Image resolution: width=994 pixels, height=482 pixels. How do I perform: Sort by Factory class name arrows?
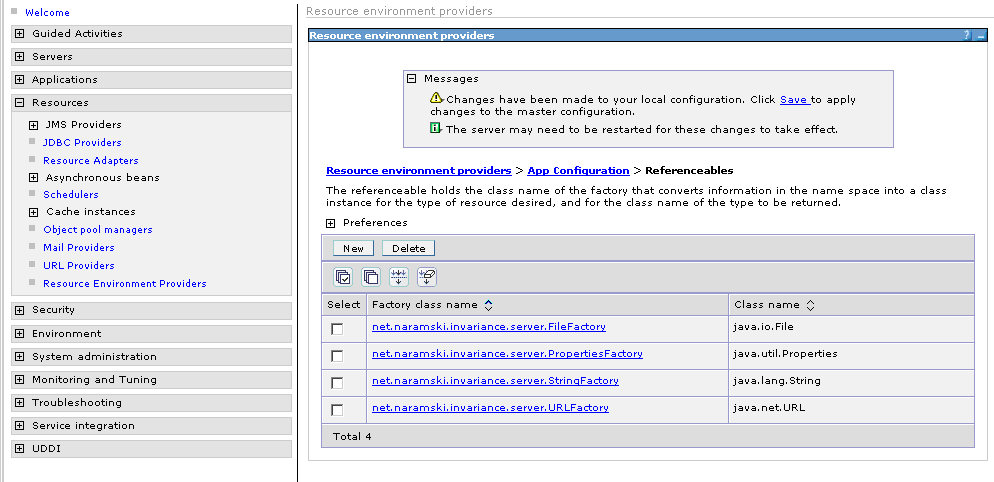click(488, 305)
